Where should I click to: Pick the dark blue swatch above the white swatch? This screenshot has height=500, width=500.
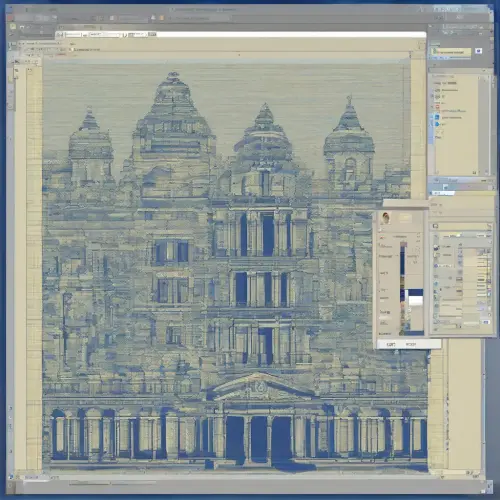416,292
